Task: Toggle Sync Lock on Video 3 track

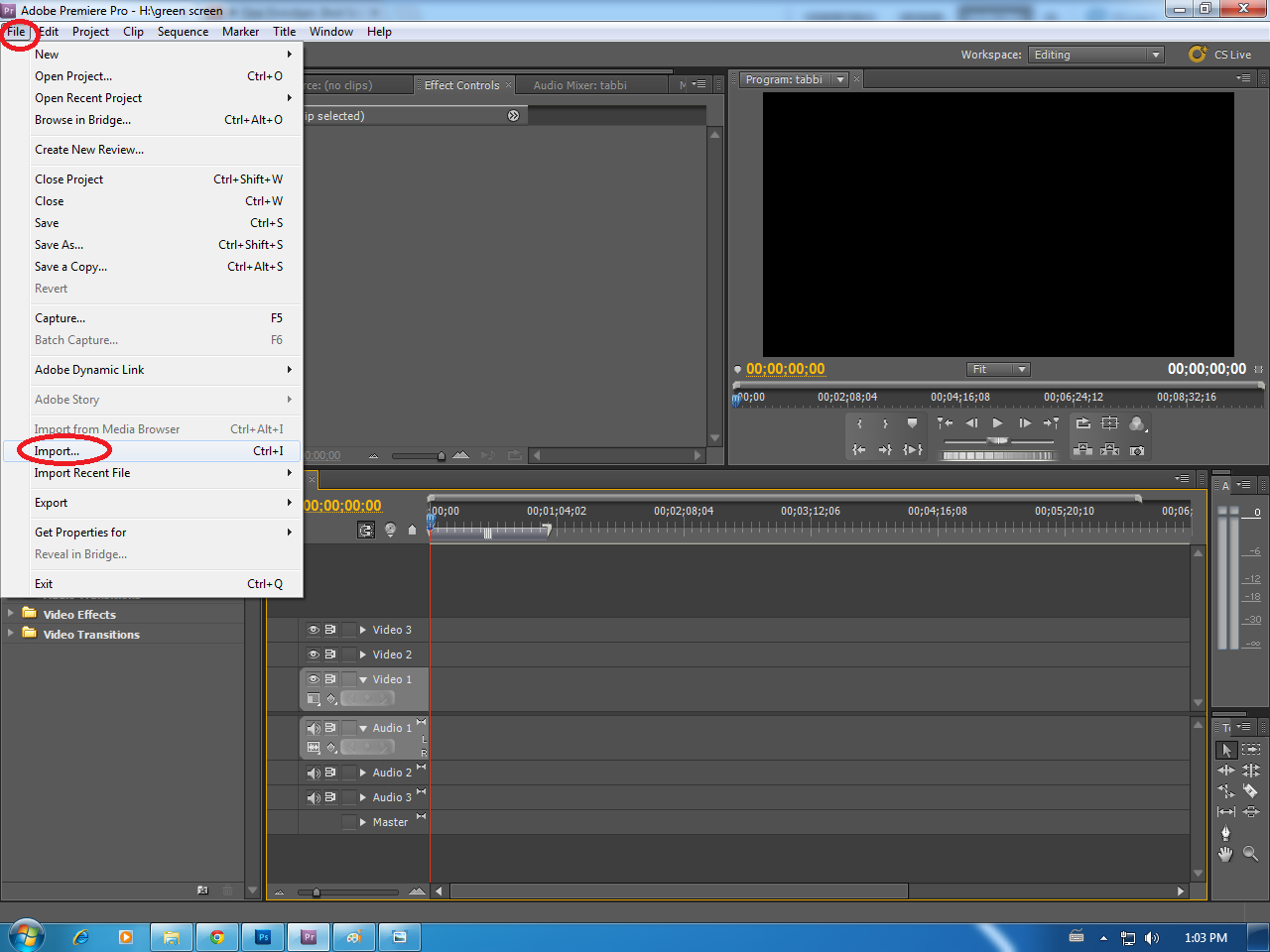Action: [330, 630]
